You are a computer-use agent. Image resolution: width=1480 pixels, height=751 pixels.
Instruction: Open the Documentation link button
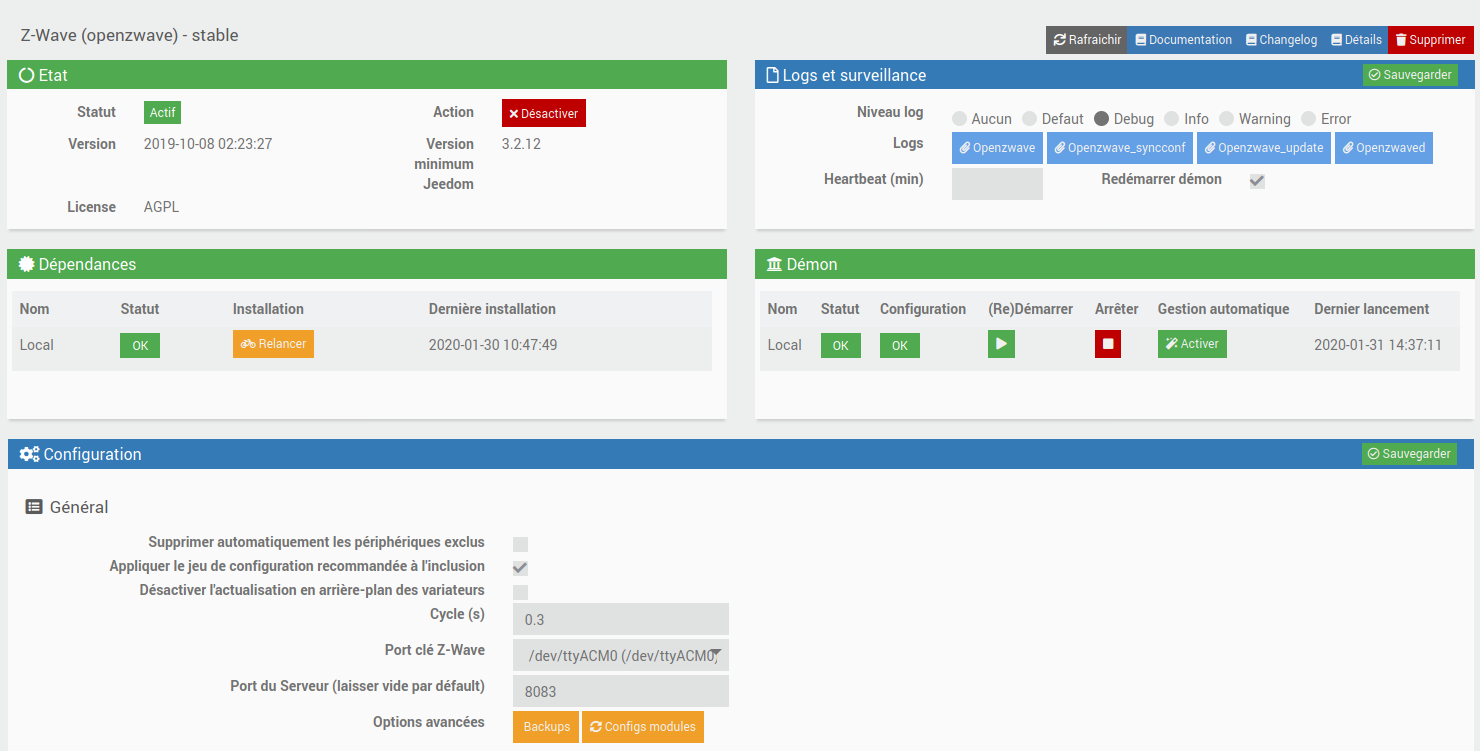pyautogui.click(x=1183, y=40)
